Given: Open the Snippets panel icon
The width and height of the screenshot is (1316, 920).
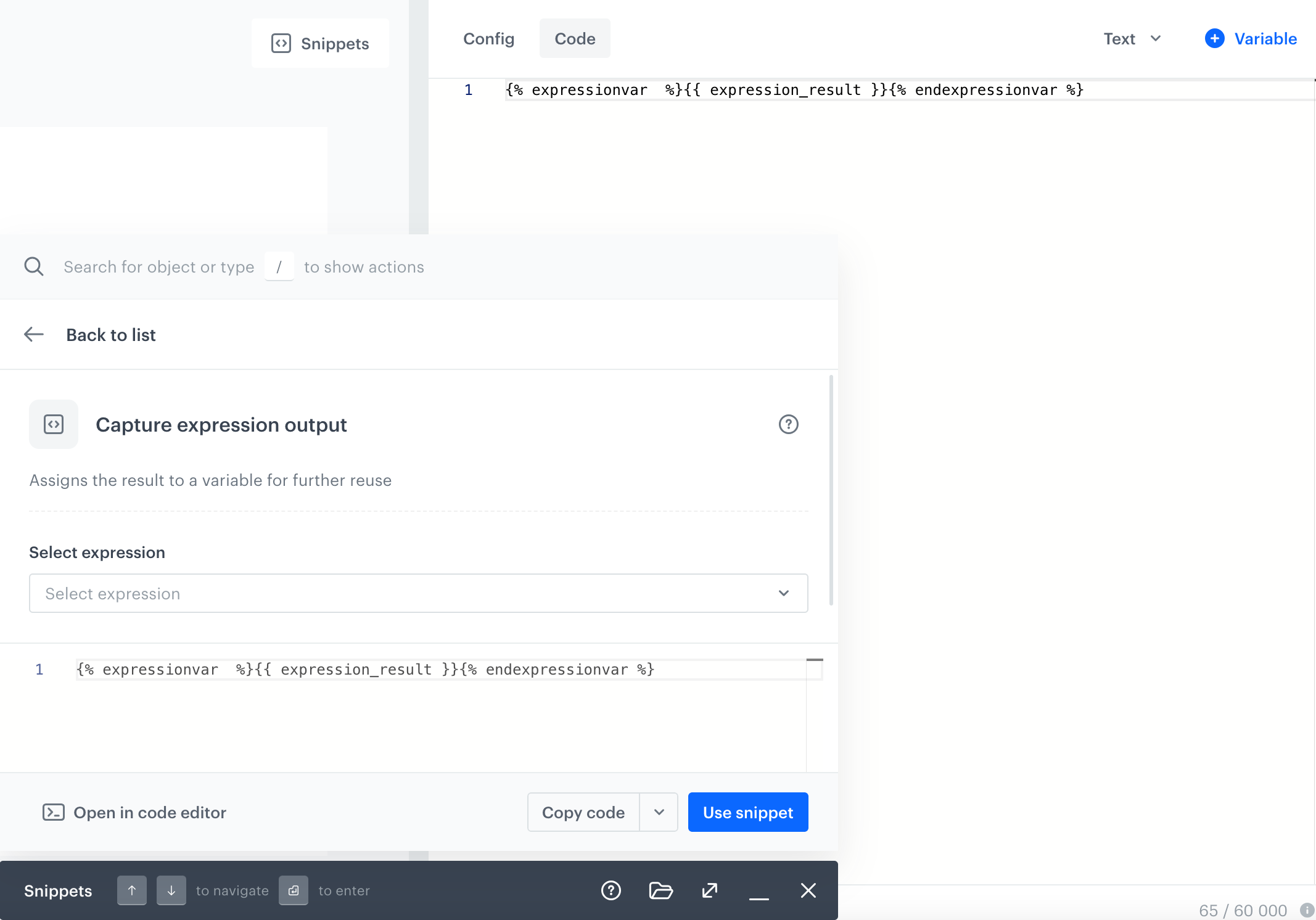Looking at the screenshot, I should click(282, 43).
